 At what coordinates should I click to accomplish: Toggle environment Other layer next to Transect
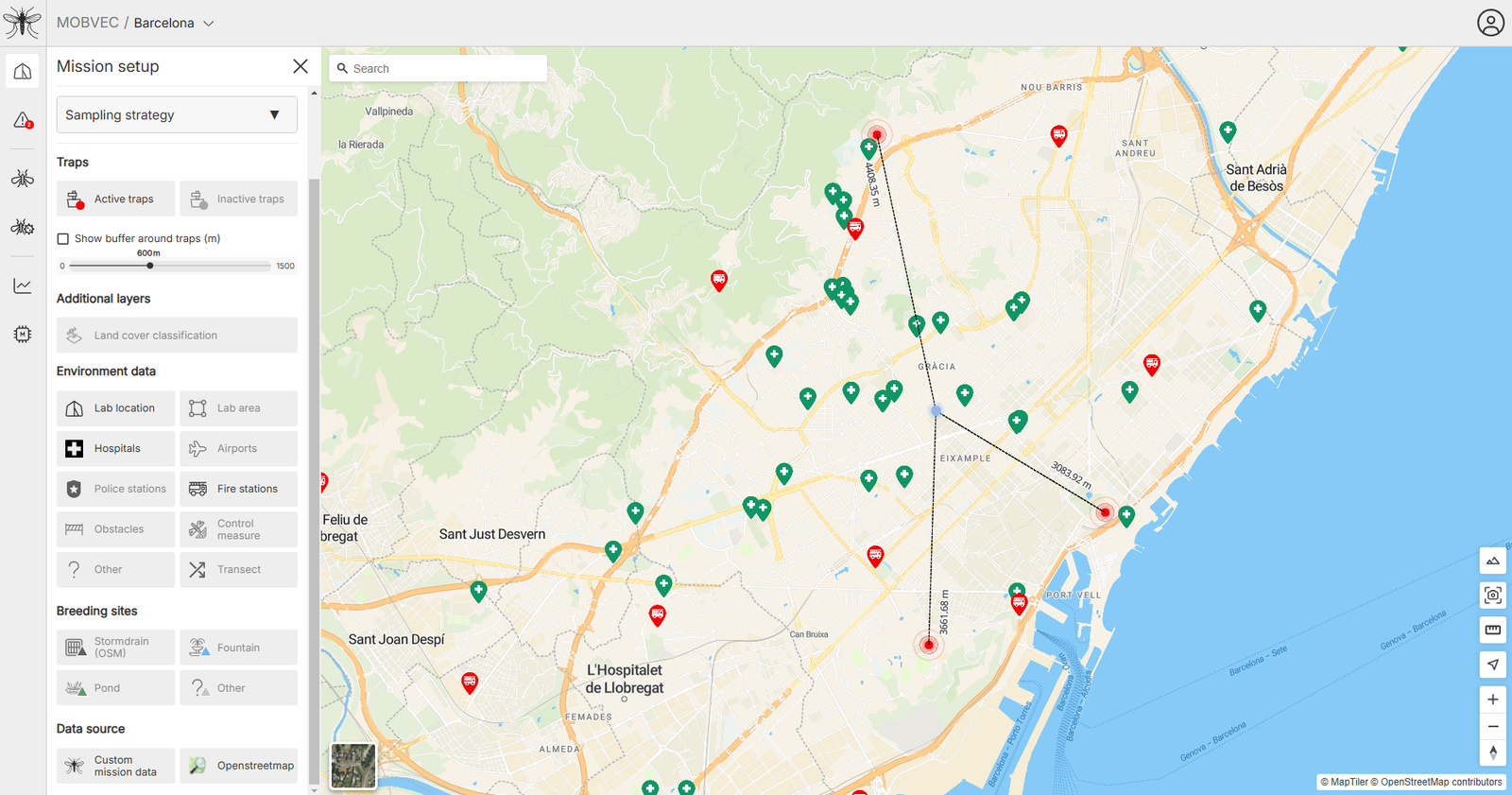[115, 569]
